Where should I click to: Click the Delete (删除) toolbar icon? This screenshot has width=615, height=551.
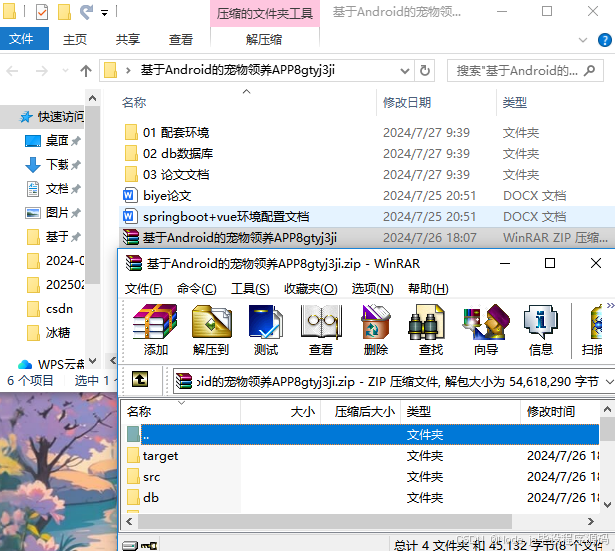coord(376,330)
